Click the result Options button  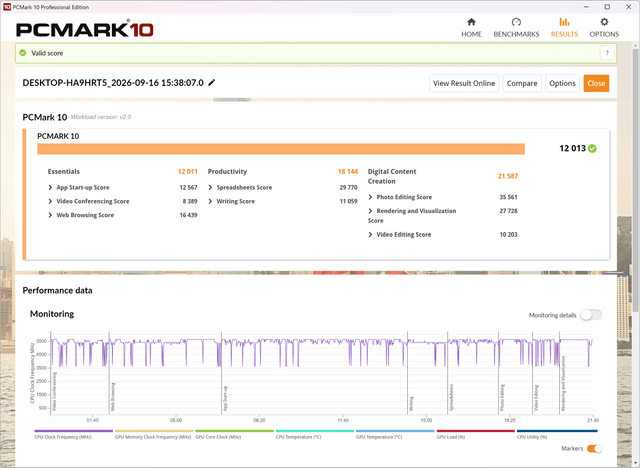click(562, 83)
